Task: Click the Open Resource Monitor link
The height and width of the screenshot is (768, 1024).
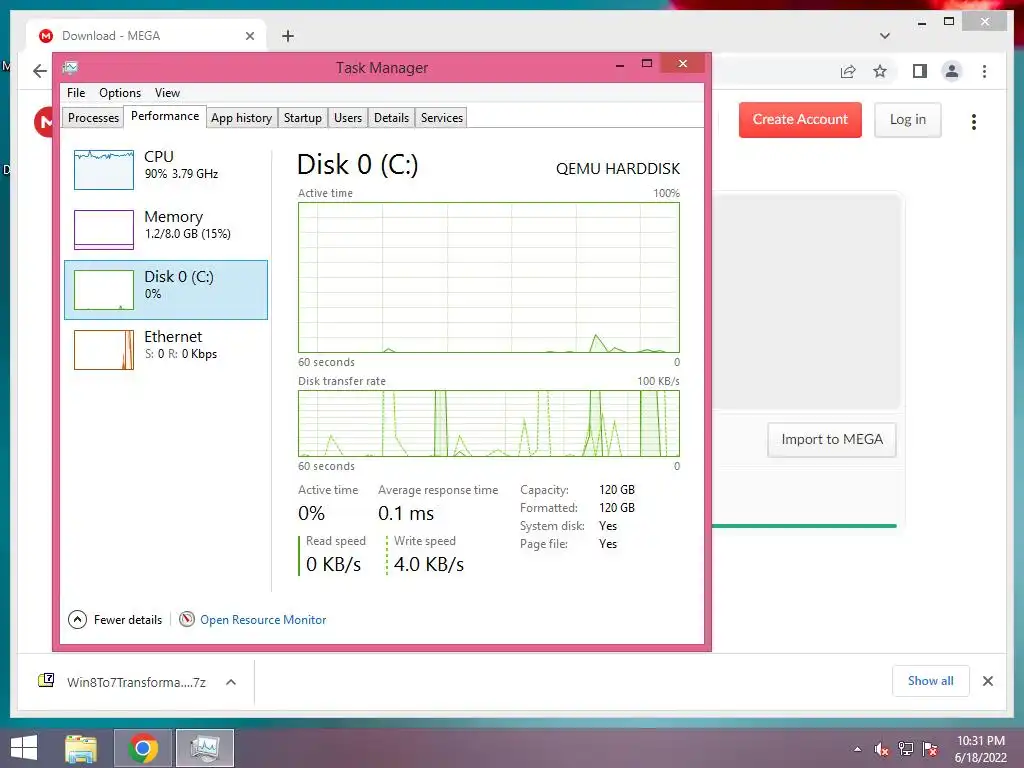Action: coord(263,620)
